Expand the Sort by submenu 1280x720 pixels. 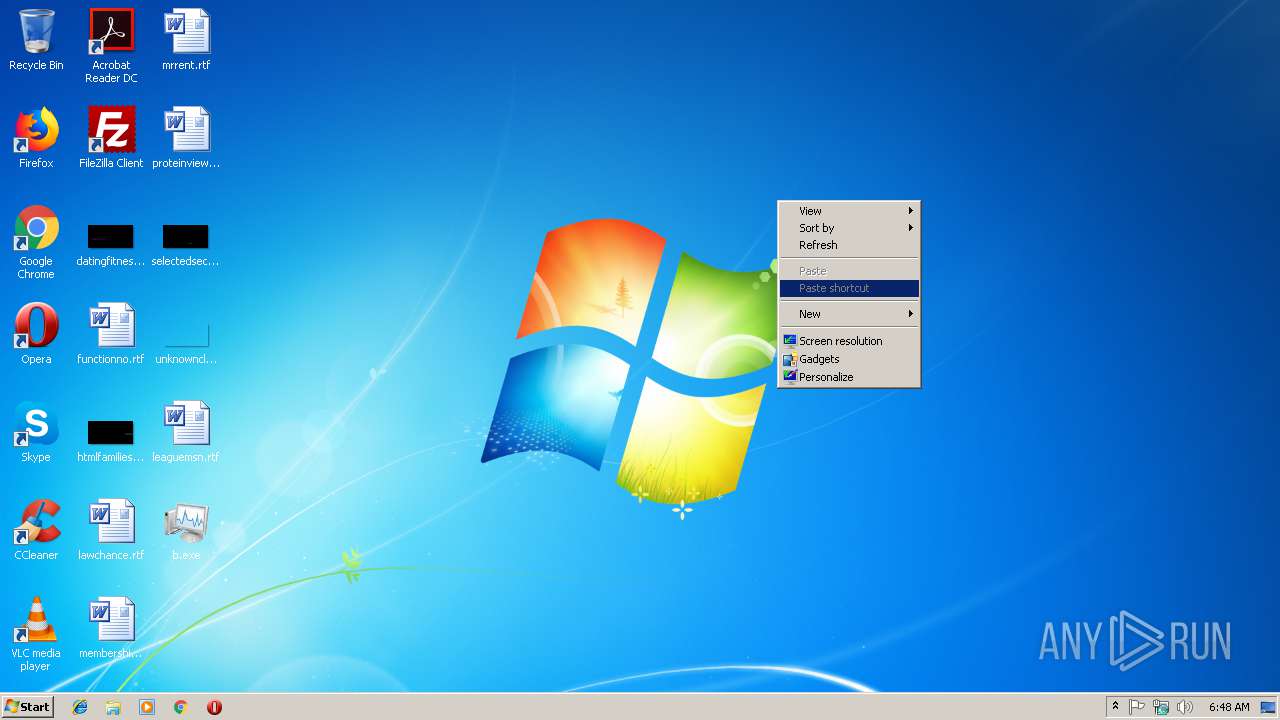(849, 228)
